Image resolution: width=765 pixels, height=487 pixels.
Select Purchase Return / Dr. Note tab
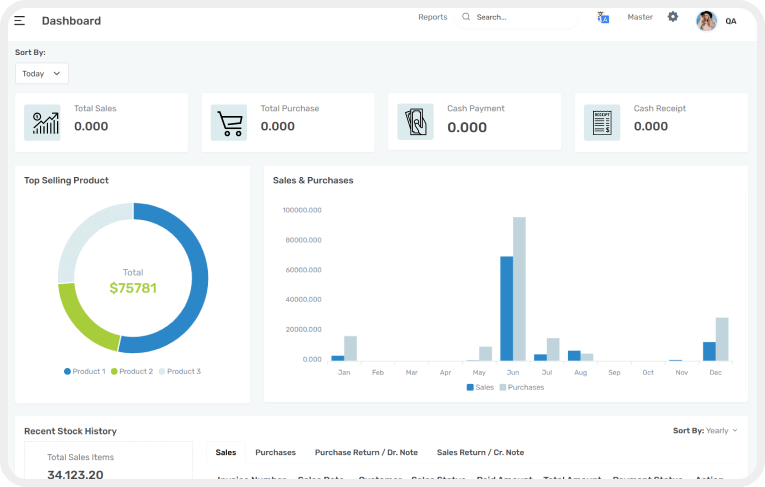coord(366,453)
